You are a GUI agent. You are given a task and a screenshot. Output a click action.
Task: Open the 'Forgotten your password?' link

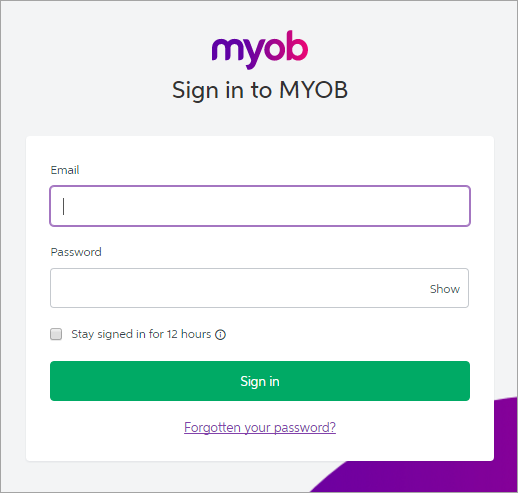point(260,427)
